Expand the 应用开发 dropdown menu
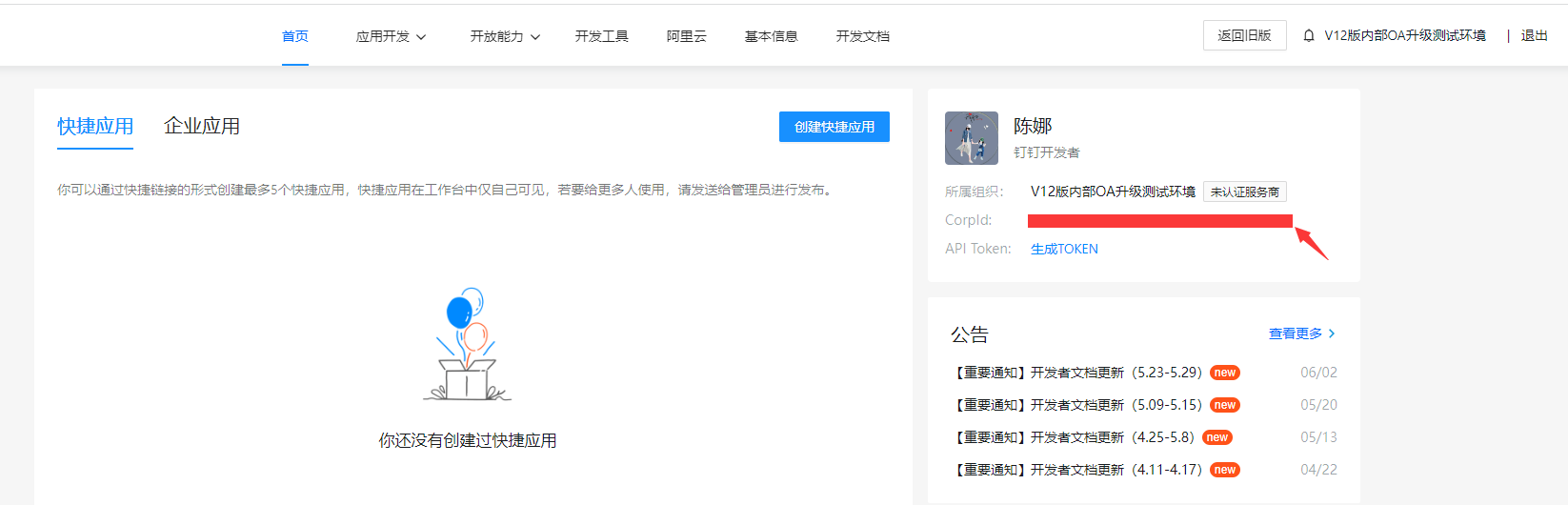The image size is (1568, 505). [391, 36]
